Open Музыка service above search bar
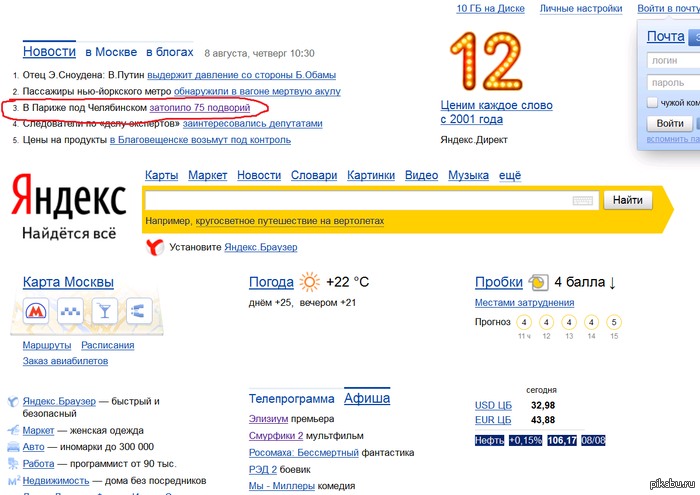The width and height of the screenshot is (700, 495). tap(468, 175)
